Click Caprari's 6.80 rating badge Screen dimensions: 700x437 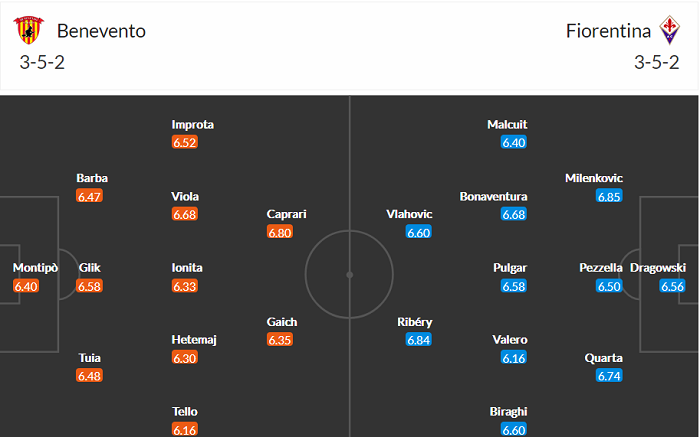[280, 232]
